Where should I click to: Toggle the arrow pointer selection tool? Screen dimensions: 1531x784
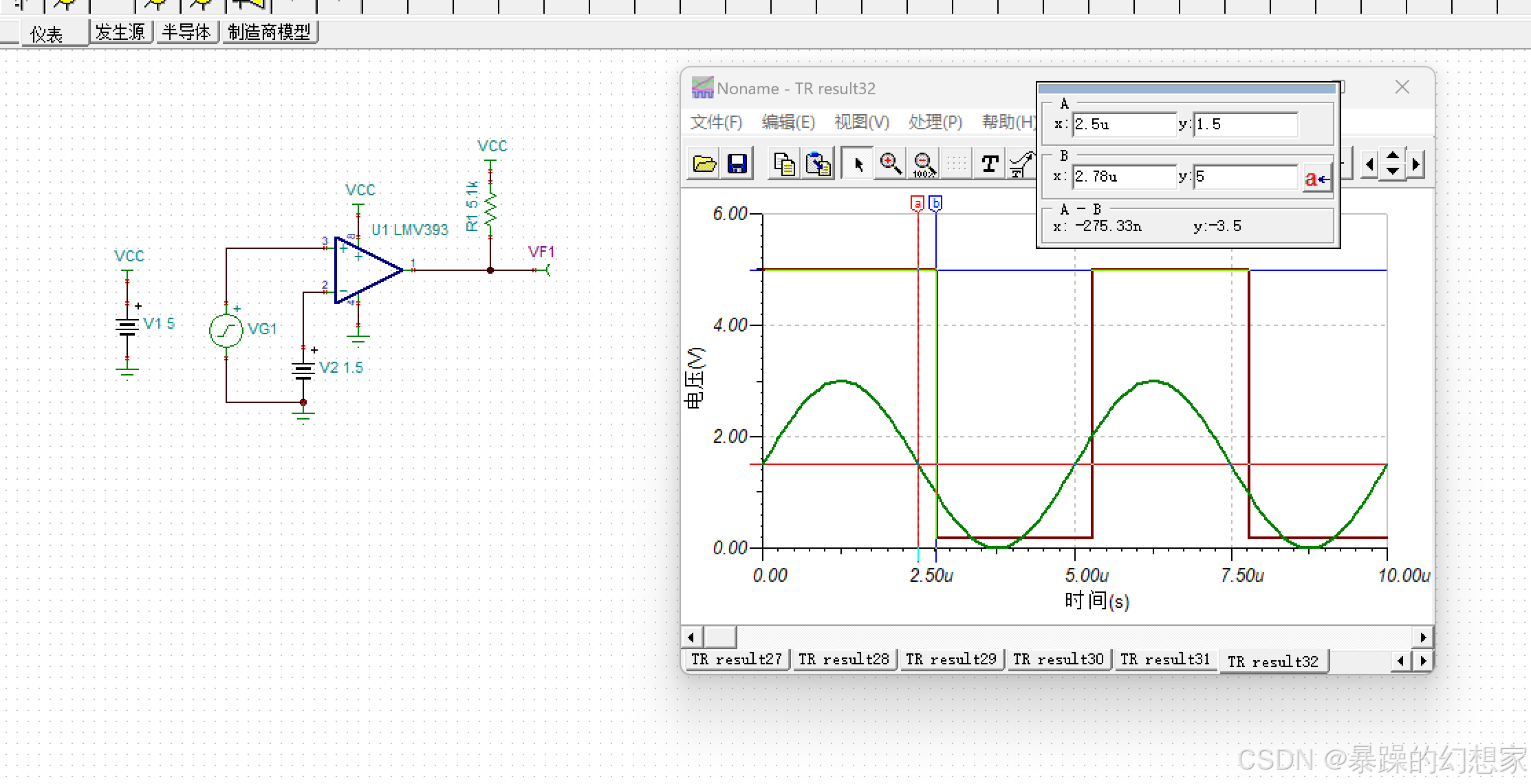858,164
